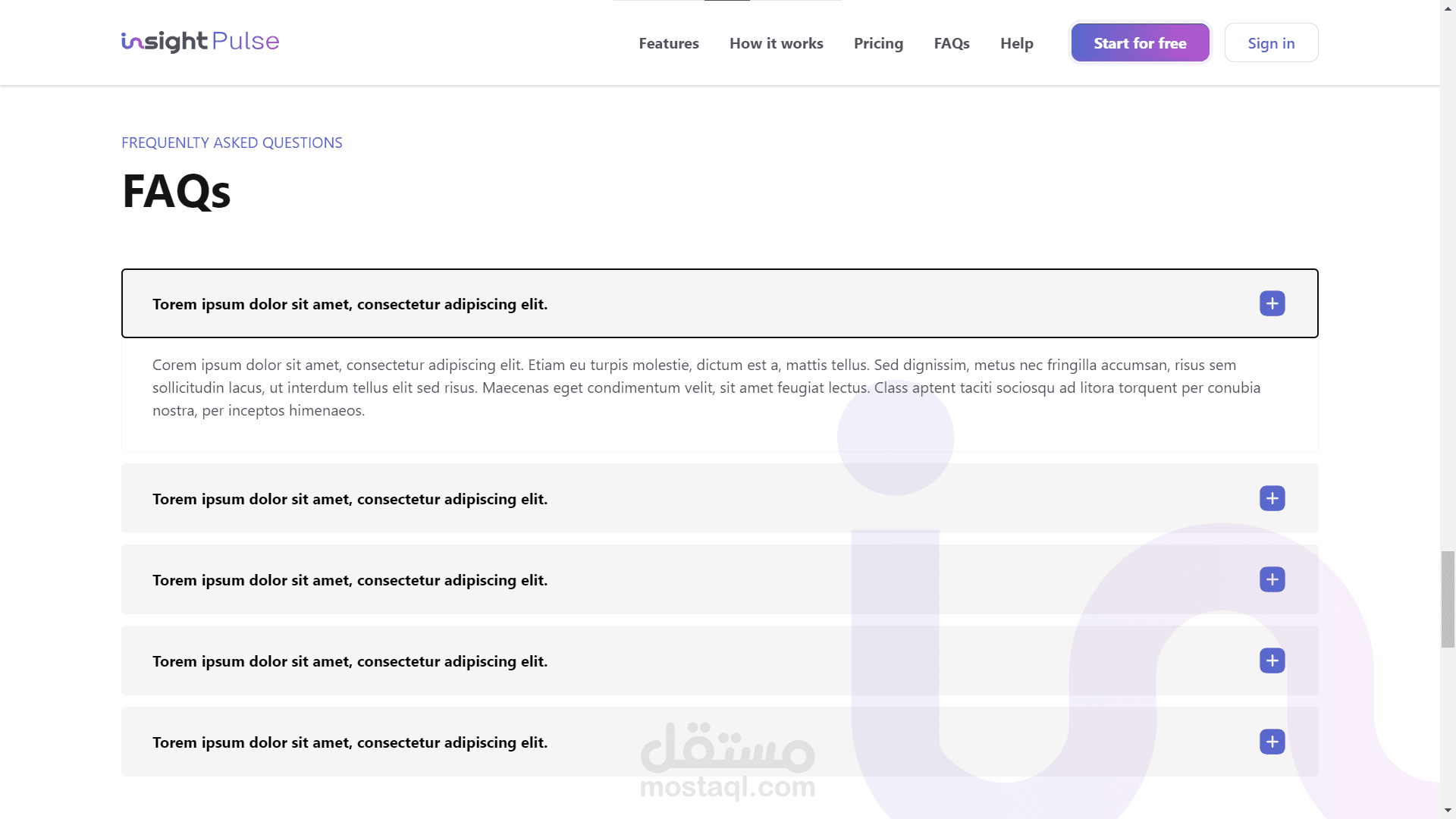Open the Pricing nav link
The height and width of the screenshot is (819, 1456).
(x=878, y=43)
